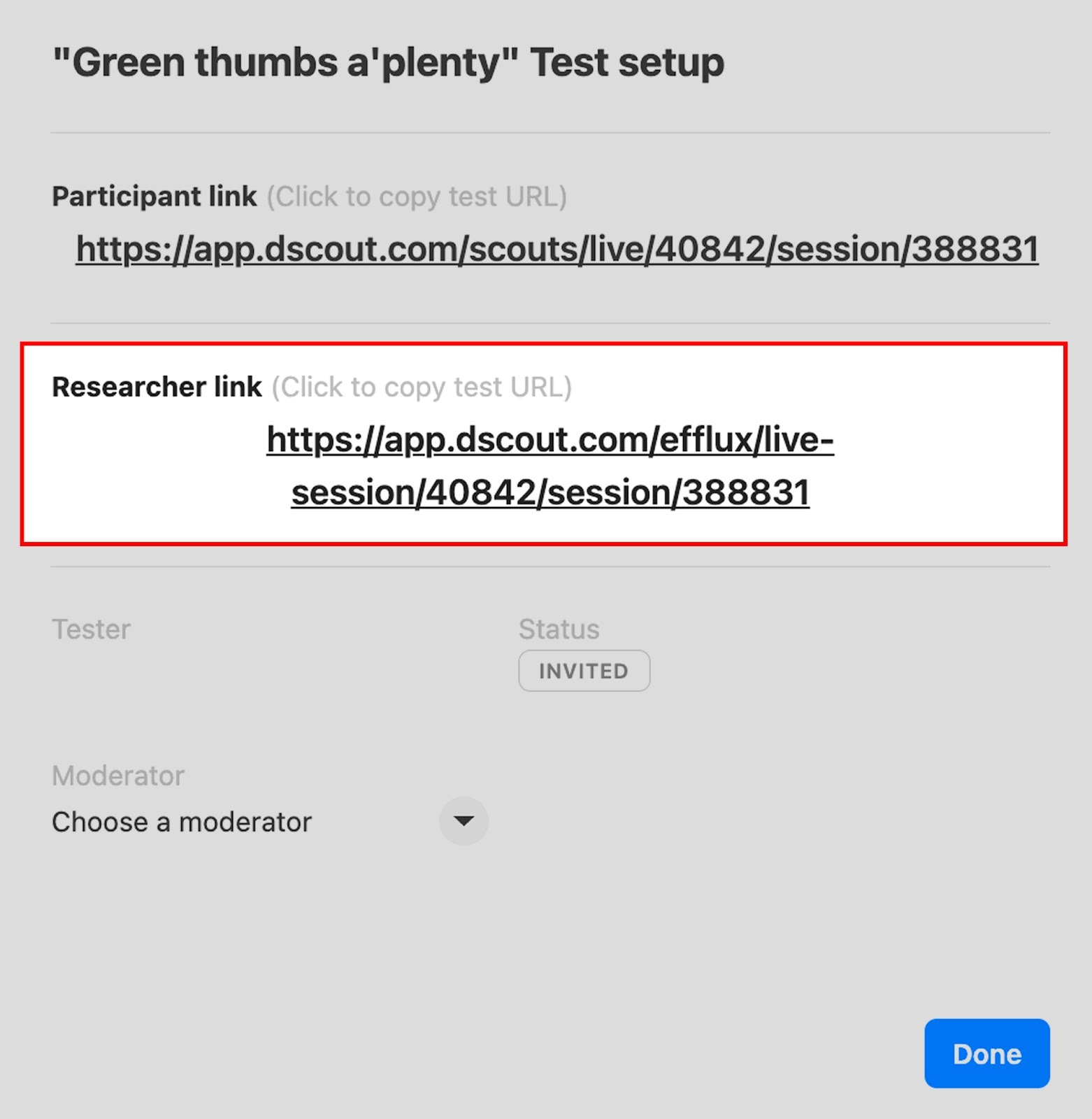Image resolution: width=1092 pixels, height=1119 pixels.
Task: Open the 'Choose a moderator' combo box
Action: [182, 822]
